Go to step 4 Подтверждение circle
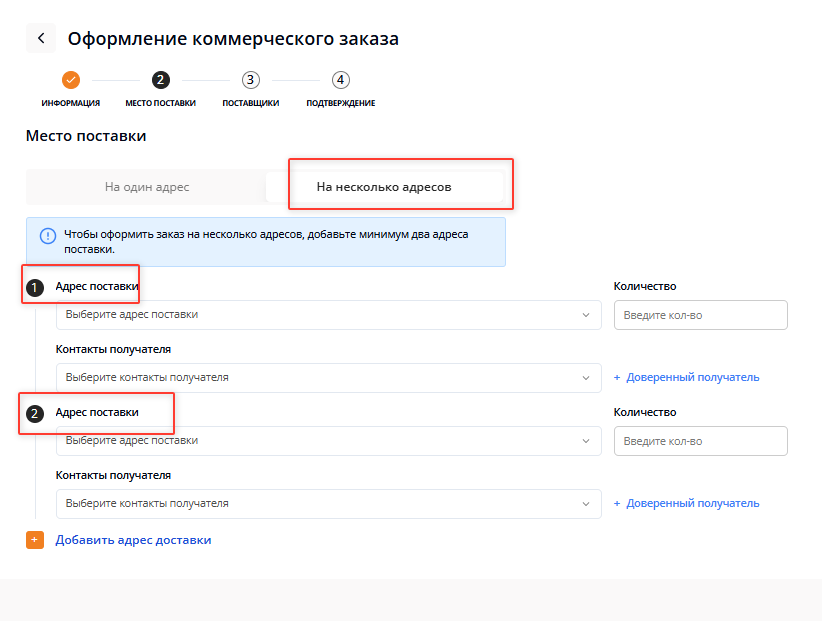This screenshot has width=822, height=623. (341, 80)
